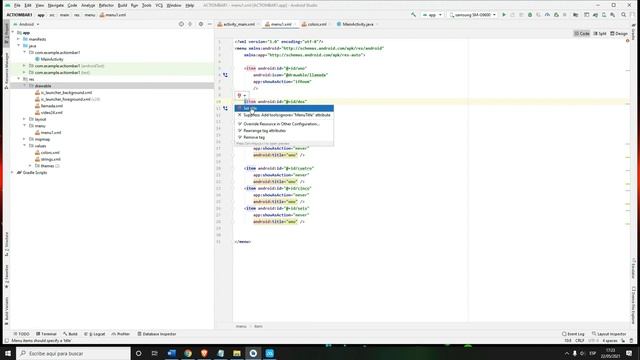Open the Layout Inspector

[609, 334]
